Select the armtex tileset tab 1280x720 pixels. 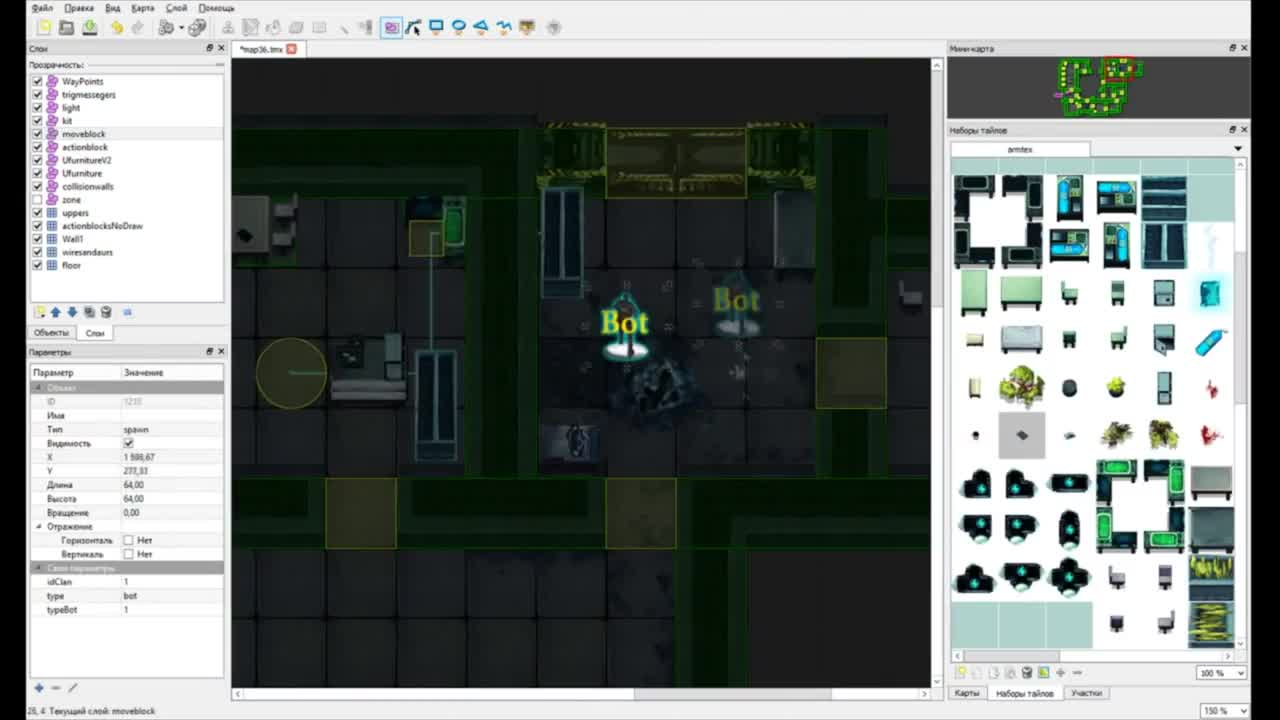1020,149
